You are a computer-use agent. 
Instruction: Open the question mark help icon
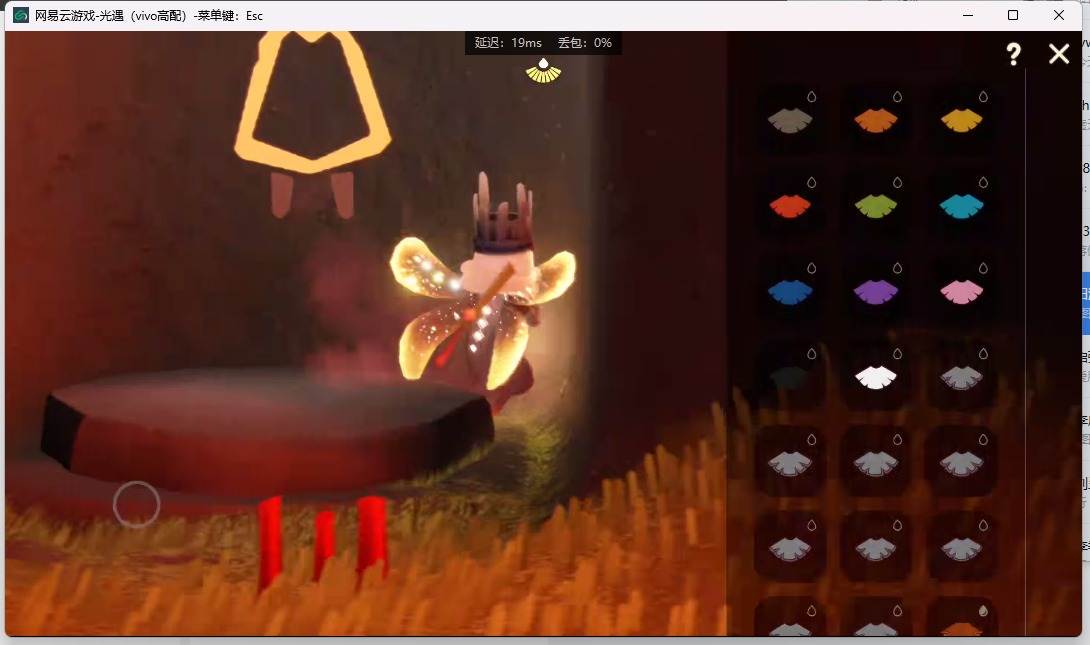click(x=1014, y=54)
